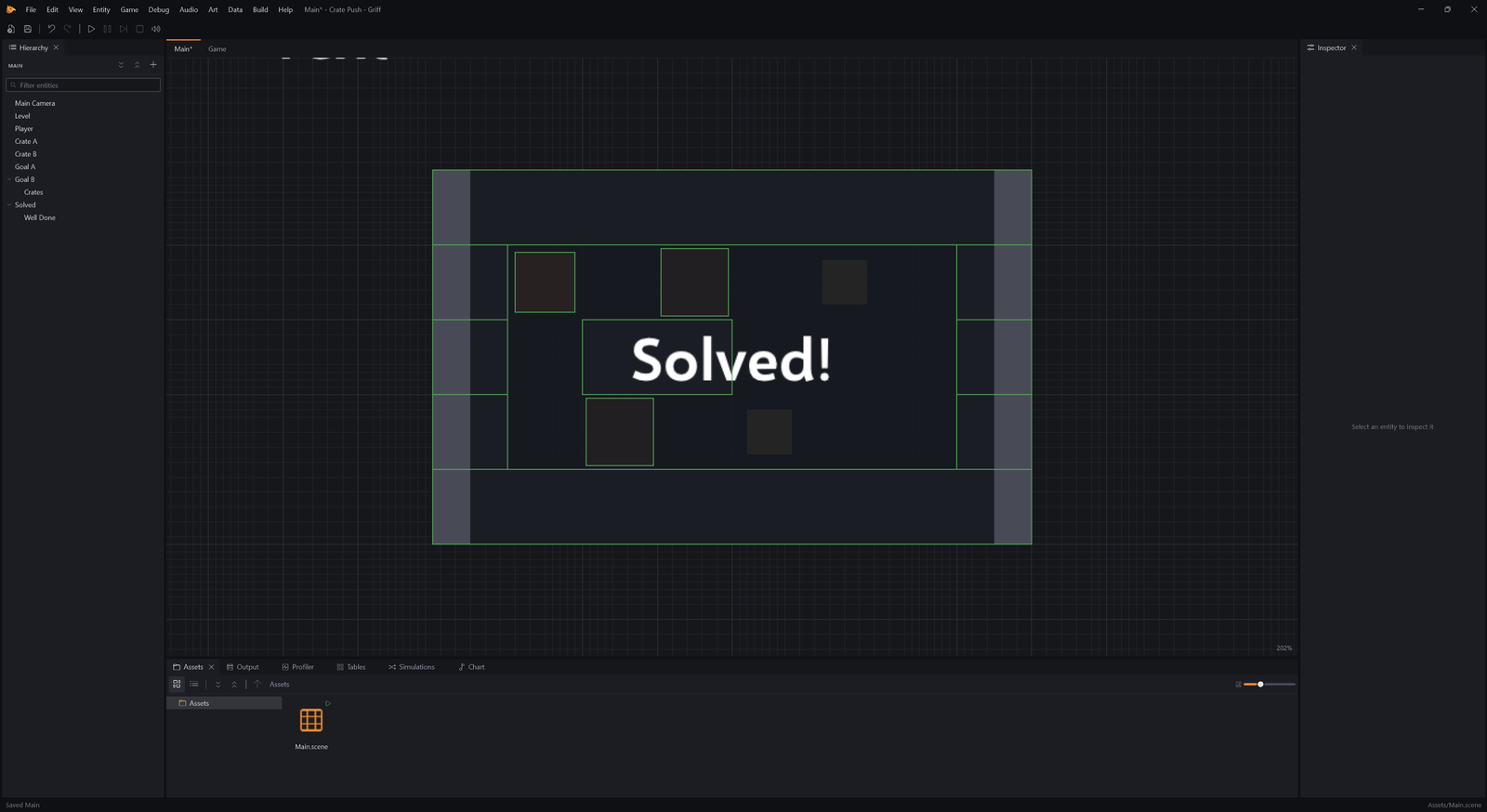
Task: Select the Main.scene asset thumbnail
Action: pos(311,720)
